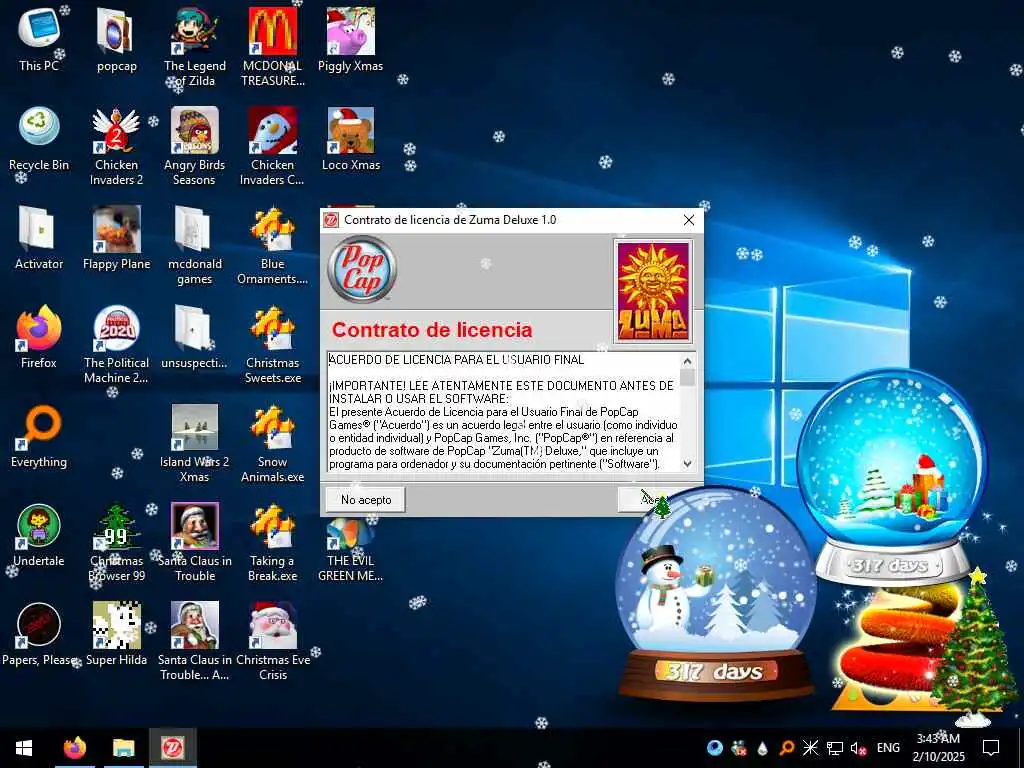Select The Political Machine 2020 icon
Image resolution: width=1024 pixels, height=768 pixels.
(116, 345)
